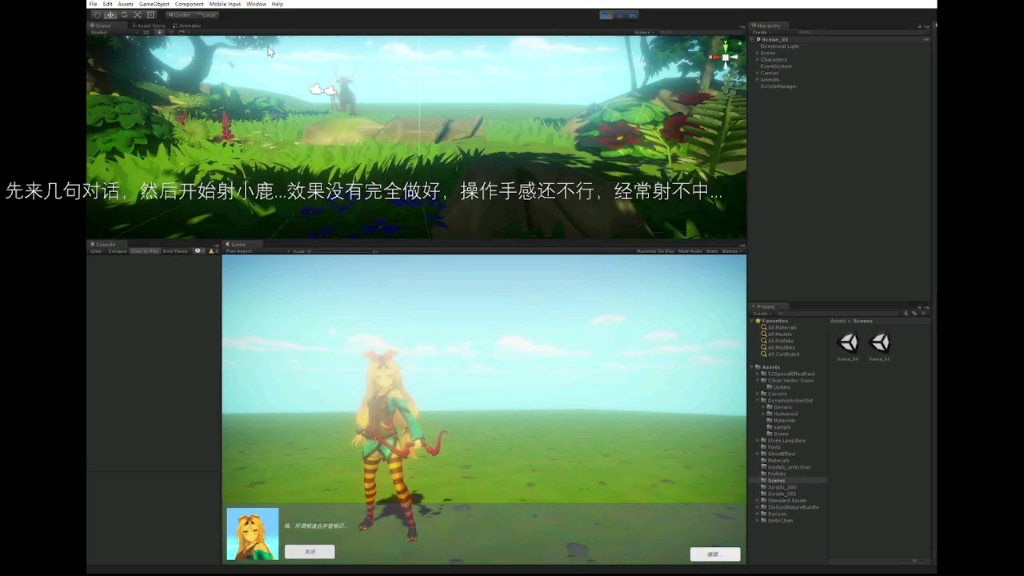Click the All Materials search favorite
The image size is (1024, 576).
pyautogui.click(x=780, y=328)
